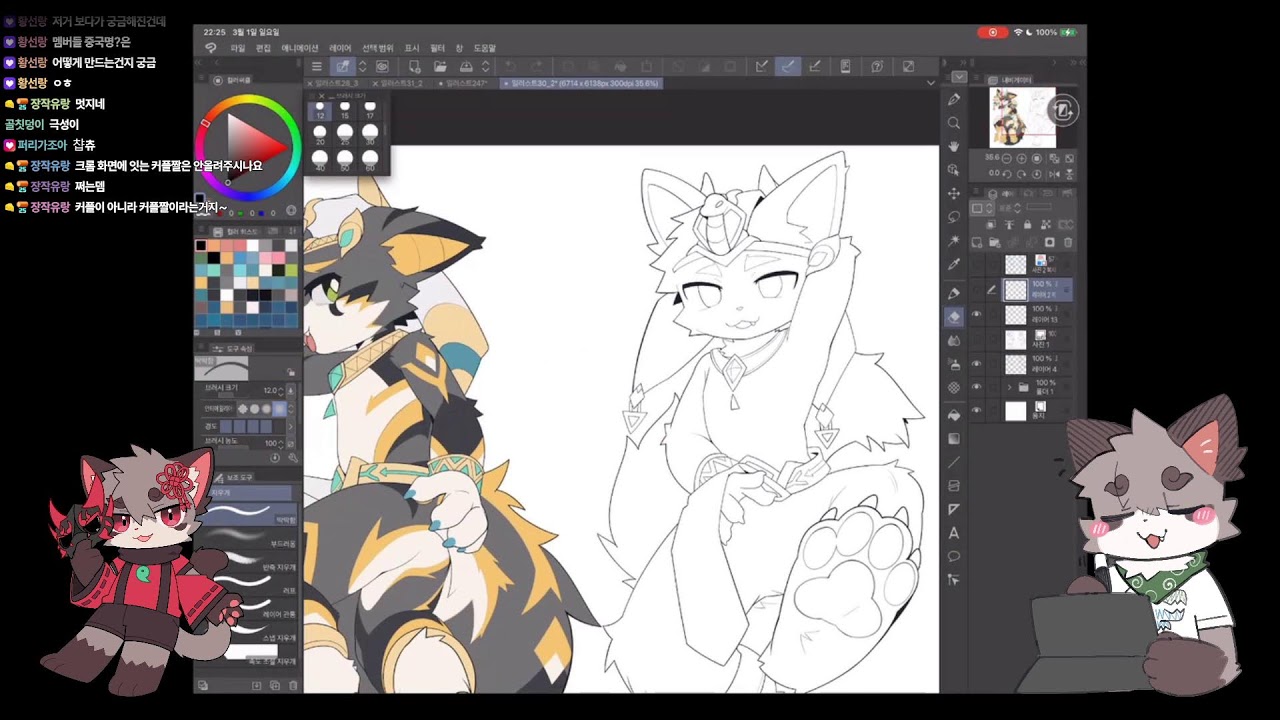Open the hamburger command bar menu

(x=317, y=67)
